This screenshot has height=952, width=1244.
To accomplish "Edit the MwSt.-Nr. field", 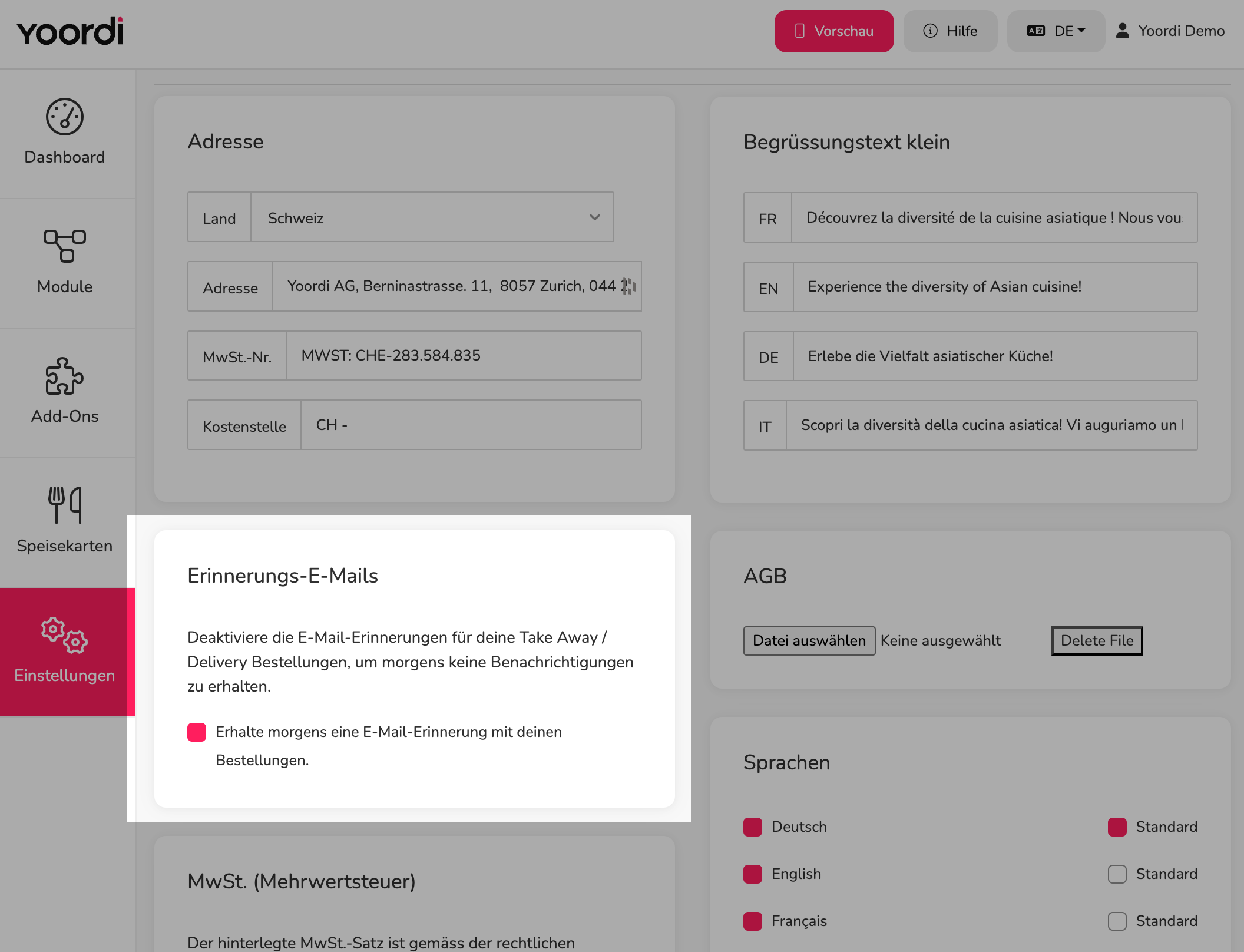I will [464, 355].
